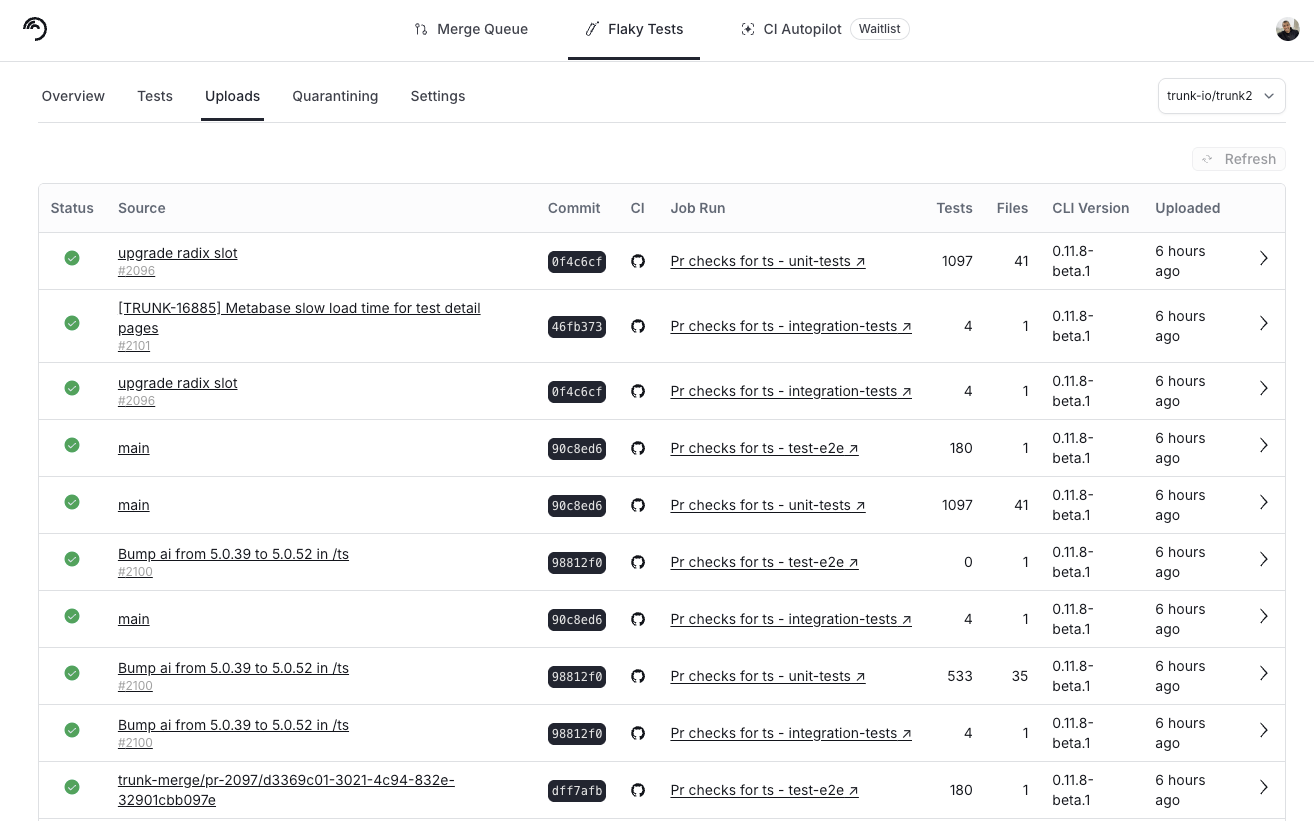The image size is (1314, 821).
Task: Go to the Tests tab
Action: (155, 96)
